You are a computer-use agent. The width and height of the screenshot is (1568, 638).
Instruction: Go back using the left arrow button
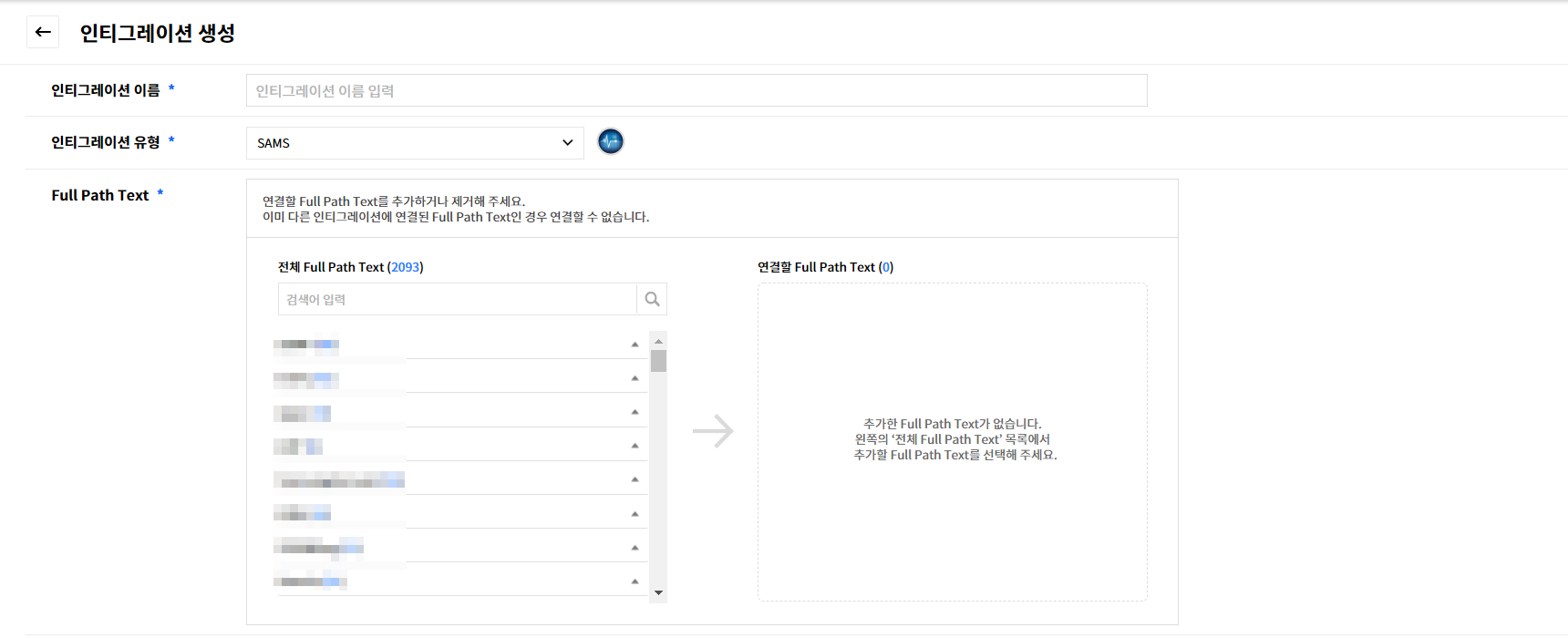[x=43, y=32]
